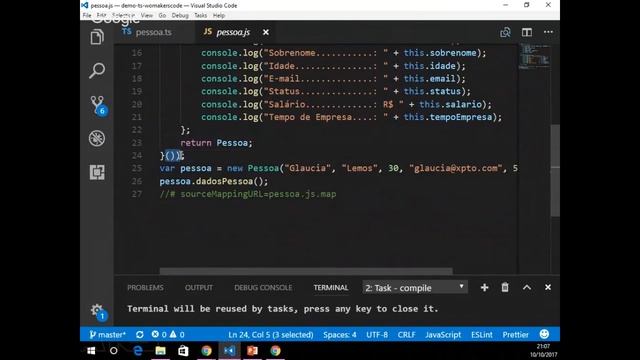Click the open changes icon in editor toolbar
640x360 pixels.
[x=505, y=32]
